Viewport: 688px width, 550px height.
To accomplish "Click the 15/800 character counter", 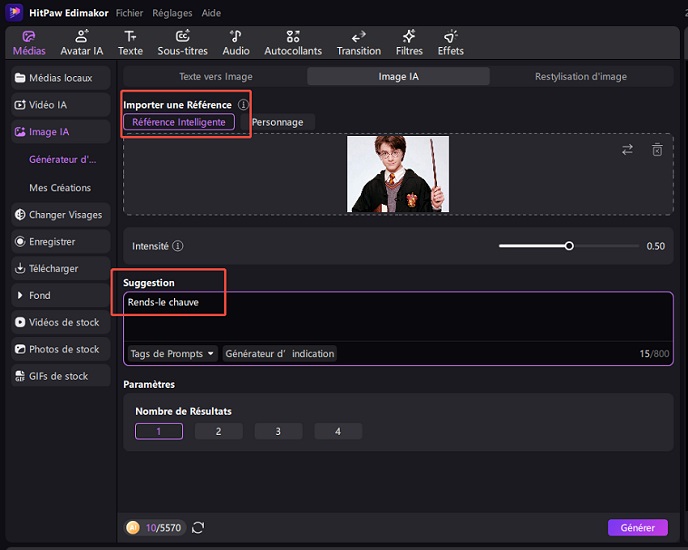I will 654,354.
